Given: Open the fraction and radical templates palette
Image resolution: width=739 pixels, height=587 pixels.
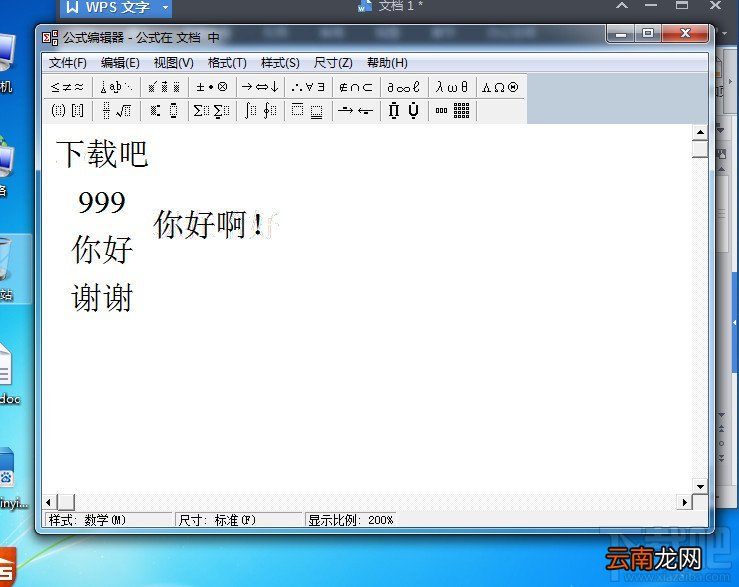Looking at the screenshot, I should tap(116, 111).
